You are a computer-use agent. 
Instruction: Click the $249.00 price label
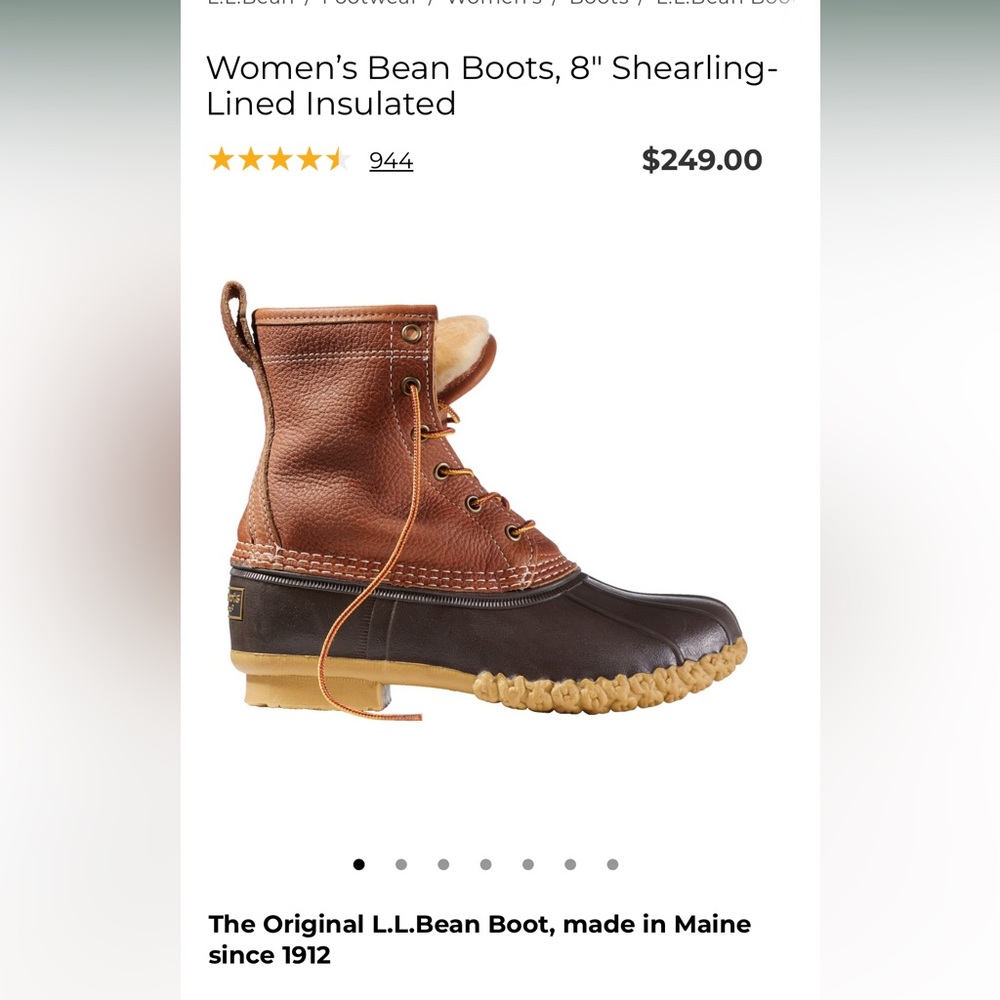click(x=702, y=159)
